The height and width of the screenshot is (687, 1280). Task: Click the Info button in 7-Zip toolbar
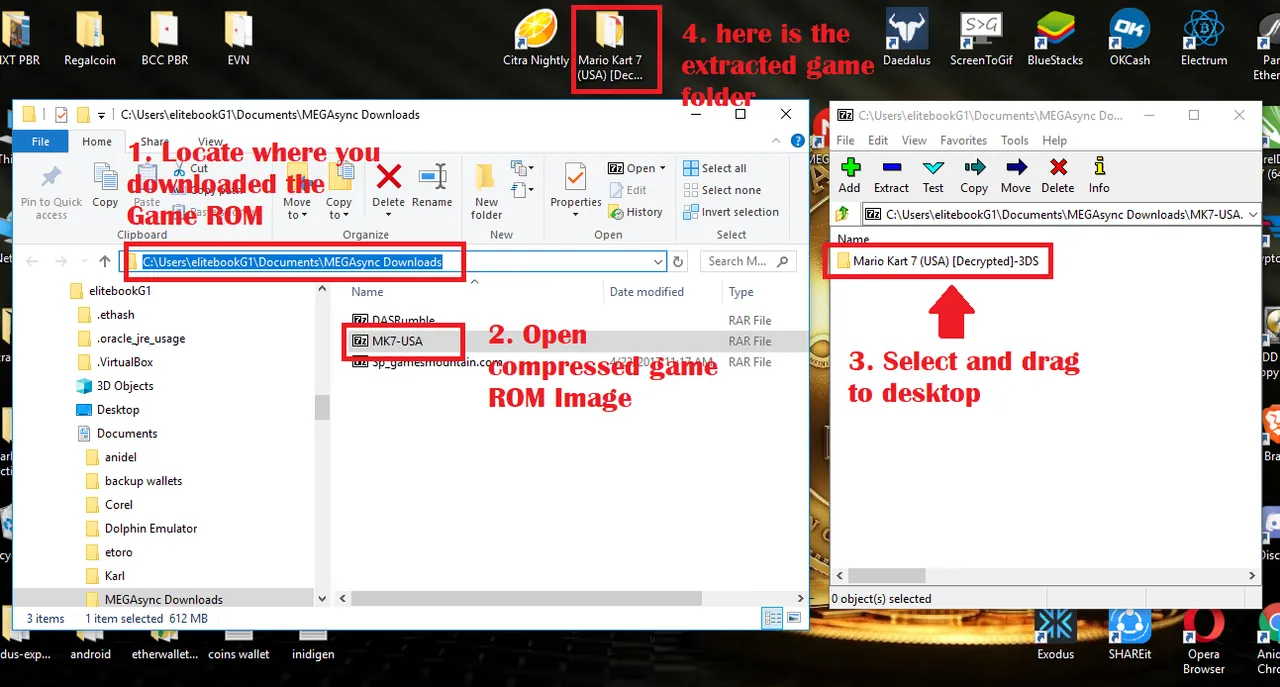pyautogui.click(x=1099, y=175)
